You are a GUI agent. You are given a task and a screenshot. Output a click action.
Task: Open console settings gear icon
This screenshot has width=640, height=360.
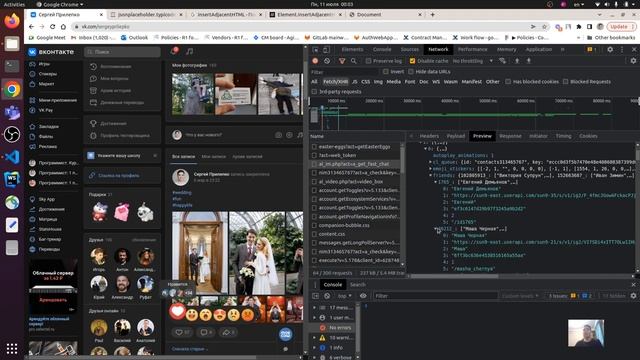click(633, 296)
